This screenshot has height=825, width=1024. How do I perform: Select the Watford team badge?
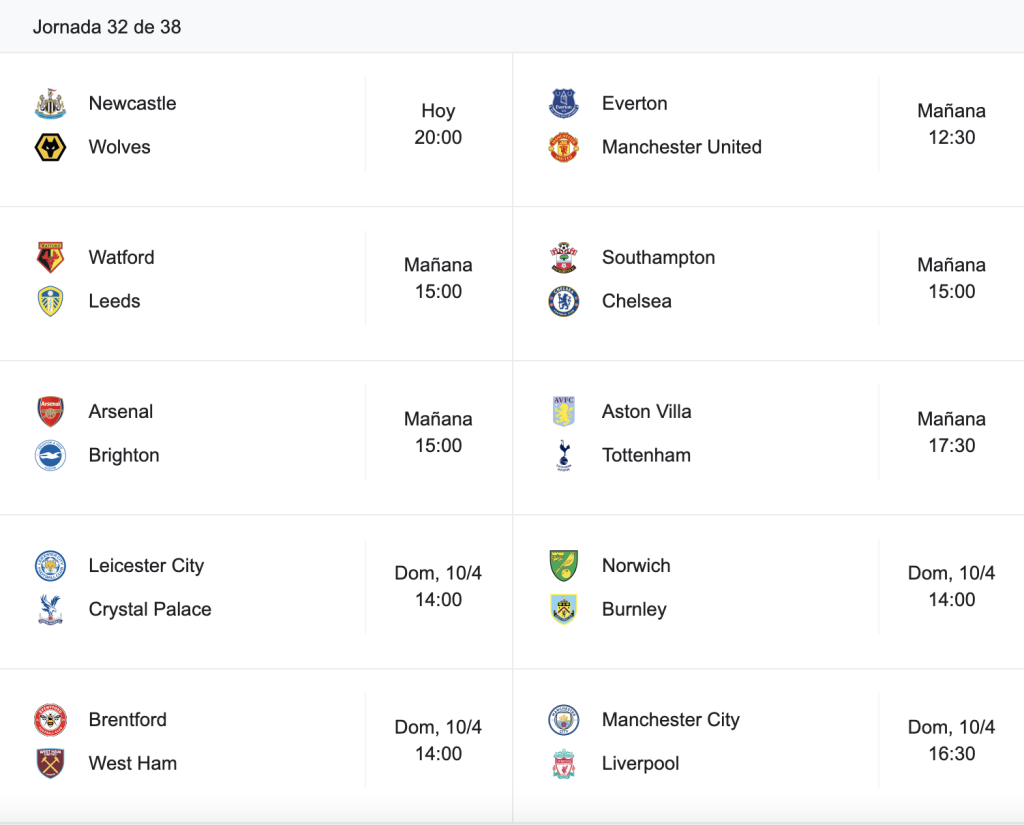pos(50,257)
